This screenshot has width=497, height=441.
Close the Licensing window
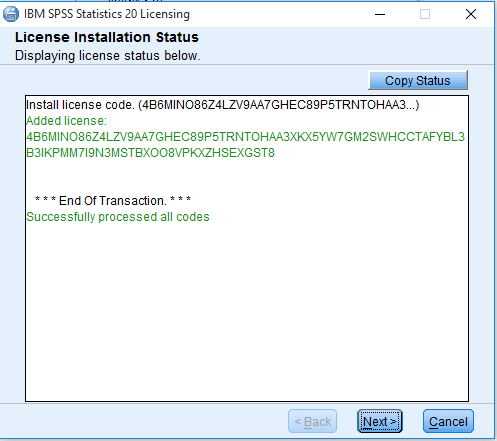(471, 14)
